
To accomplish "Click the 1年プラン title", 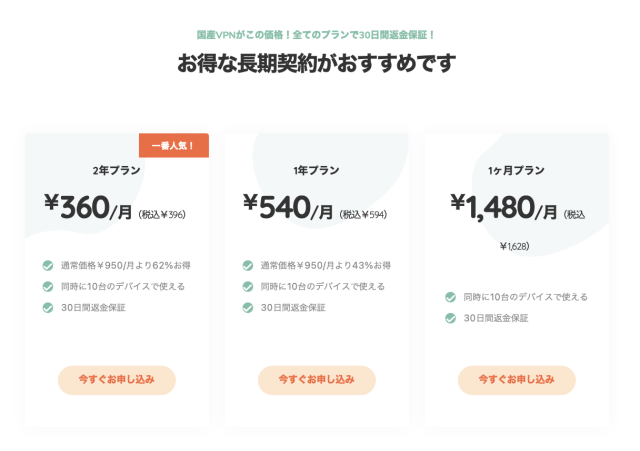I will pyautogui.click(x=317, y=170).
